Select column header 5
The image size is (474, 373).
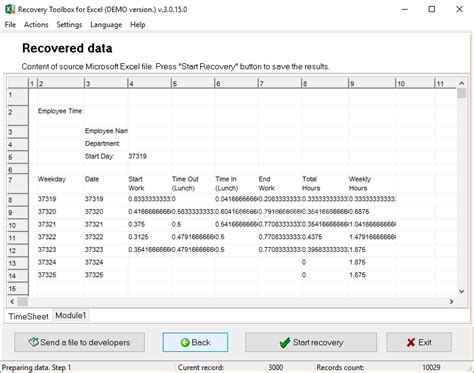pos(193,83)
